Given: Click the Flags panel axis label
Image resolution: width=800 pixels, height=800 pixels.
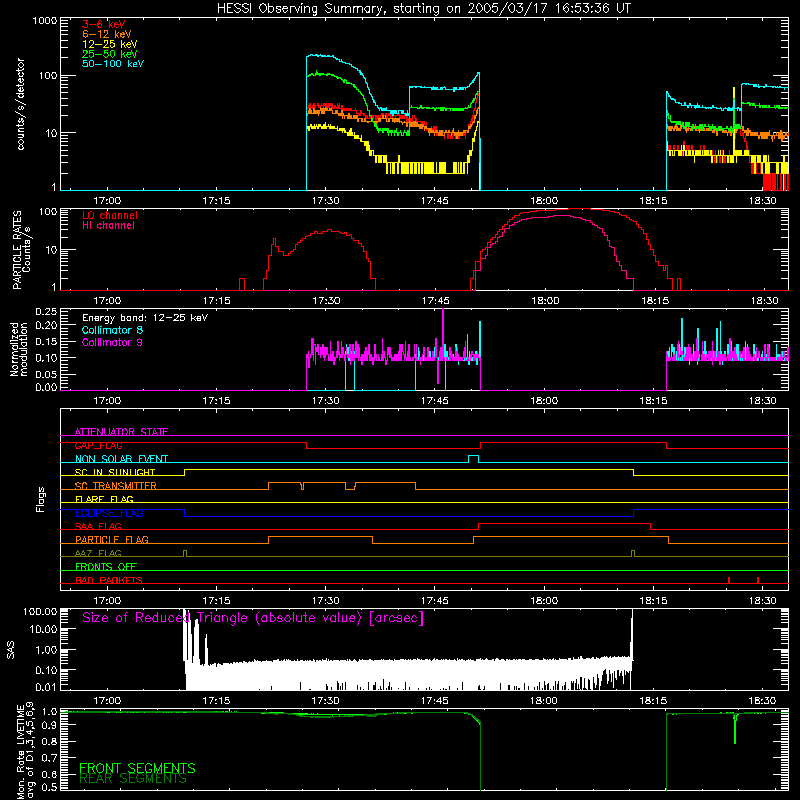Looking at the screenshot, I should pos(41,499).
